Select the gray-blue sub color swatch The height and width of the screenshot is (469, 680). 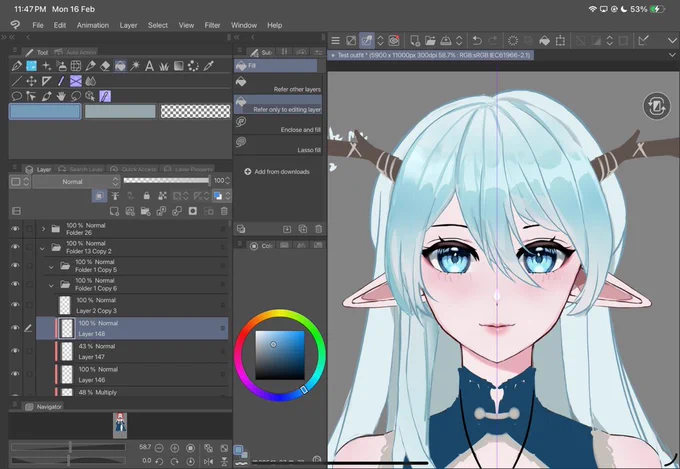(120, 112)
